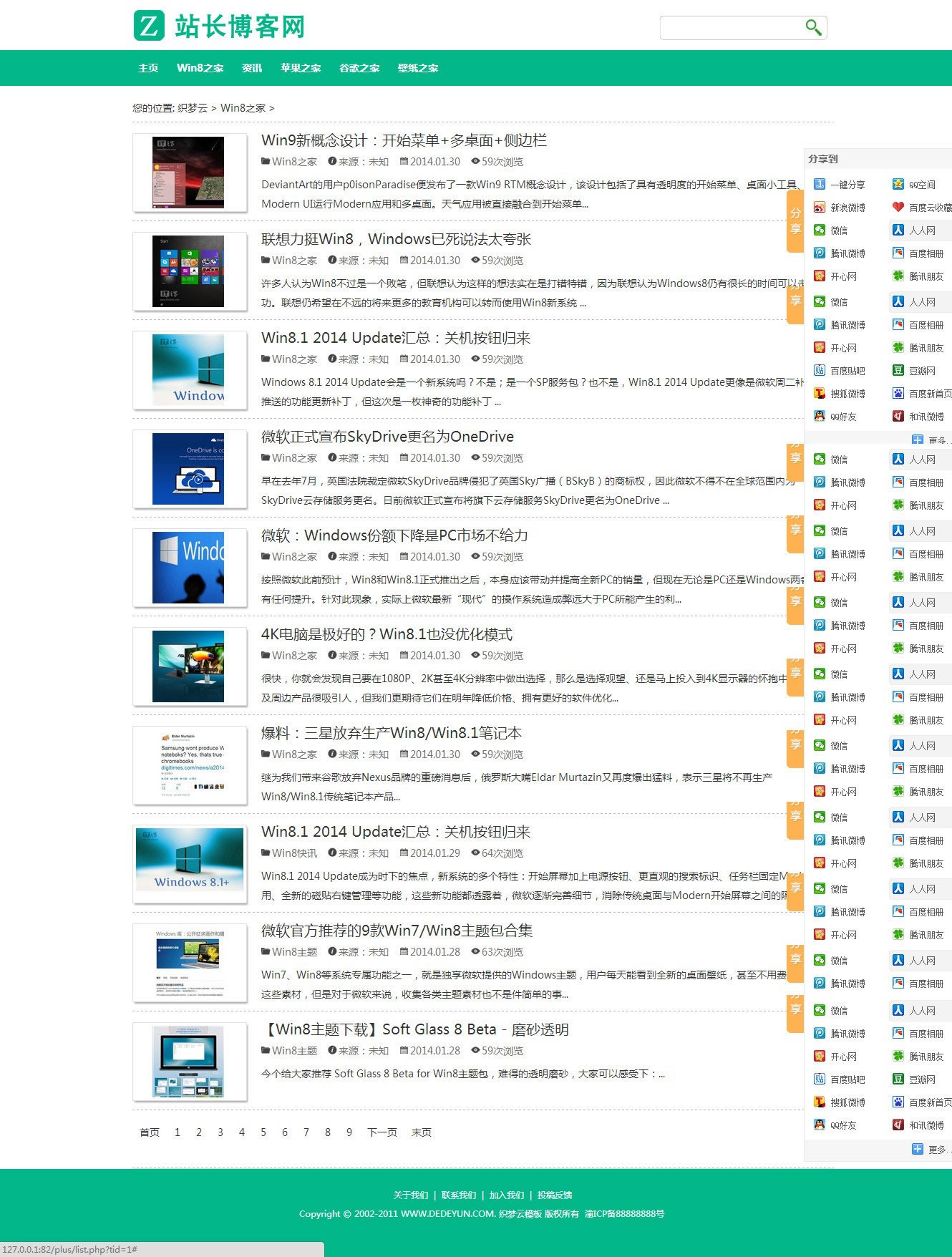Click Win8快讯 category link
Screen dimensions: 952x1257
click(294, 853)
